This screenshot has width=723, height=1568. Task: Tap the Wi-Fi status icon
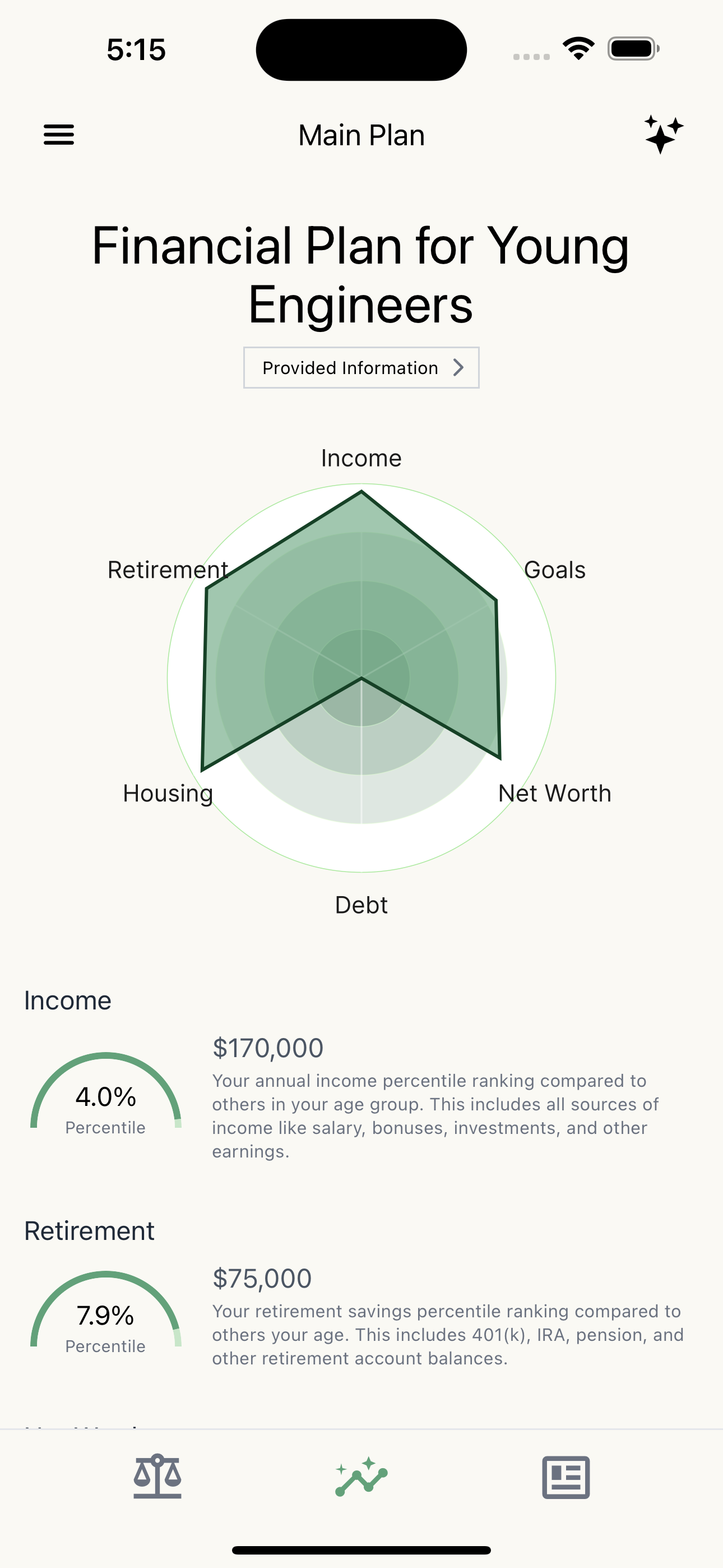tap(579, 49)
